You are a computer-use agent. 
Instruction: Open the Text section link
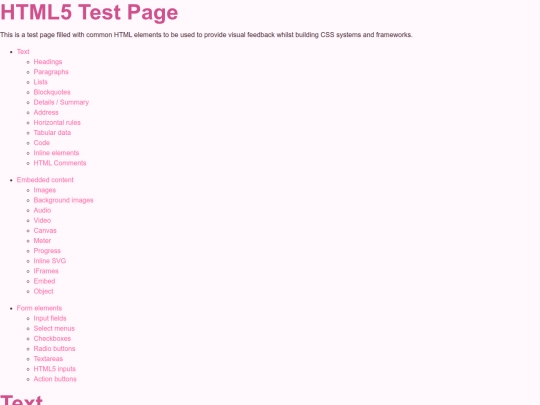point(23,52)
